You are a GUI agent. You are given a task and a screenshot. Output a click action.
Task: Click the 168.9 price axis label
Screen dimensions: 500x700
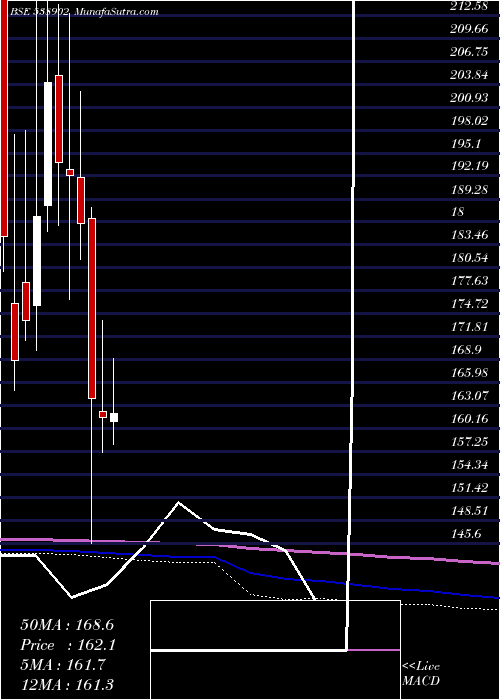pyautogui.click(x=468, y=350)
